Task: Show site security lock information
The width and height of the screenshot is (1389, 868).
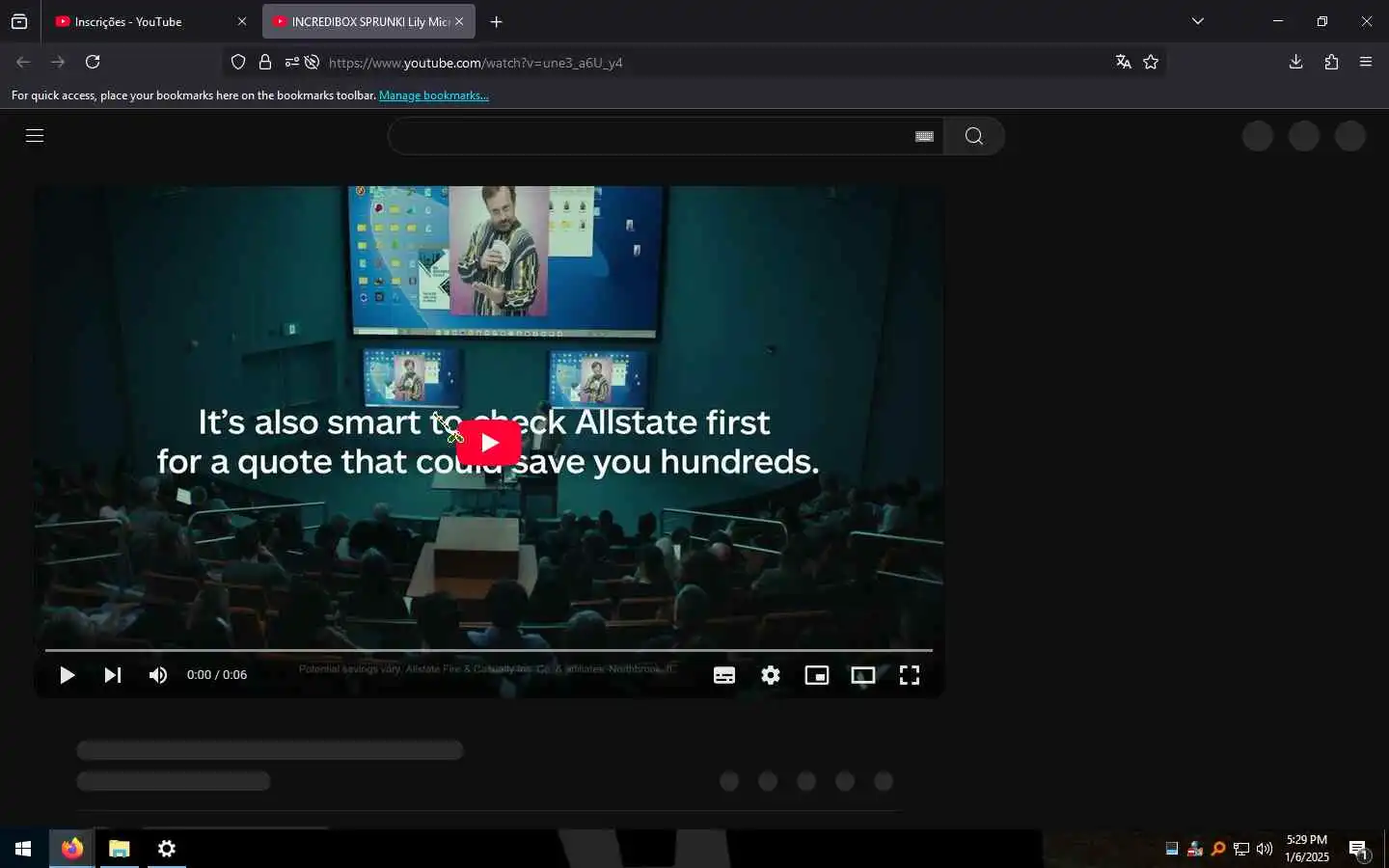Action: 265,62
